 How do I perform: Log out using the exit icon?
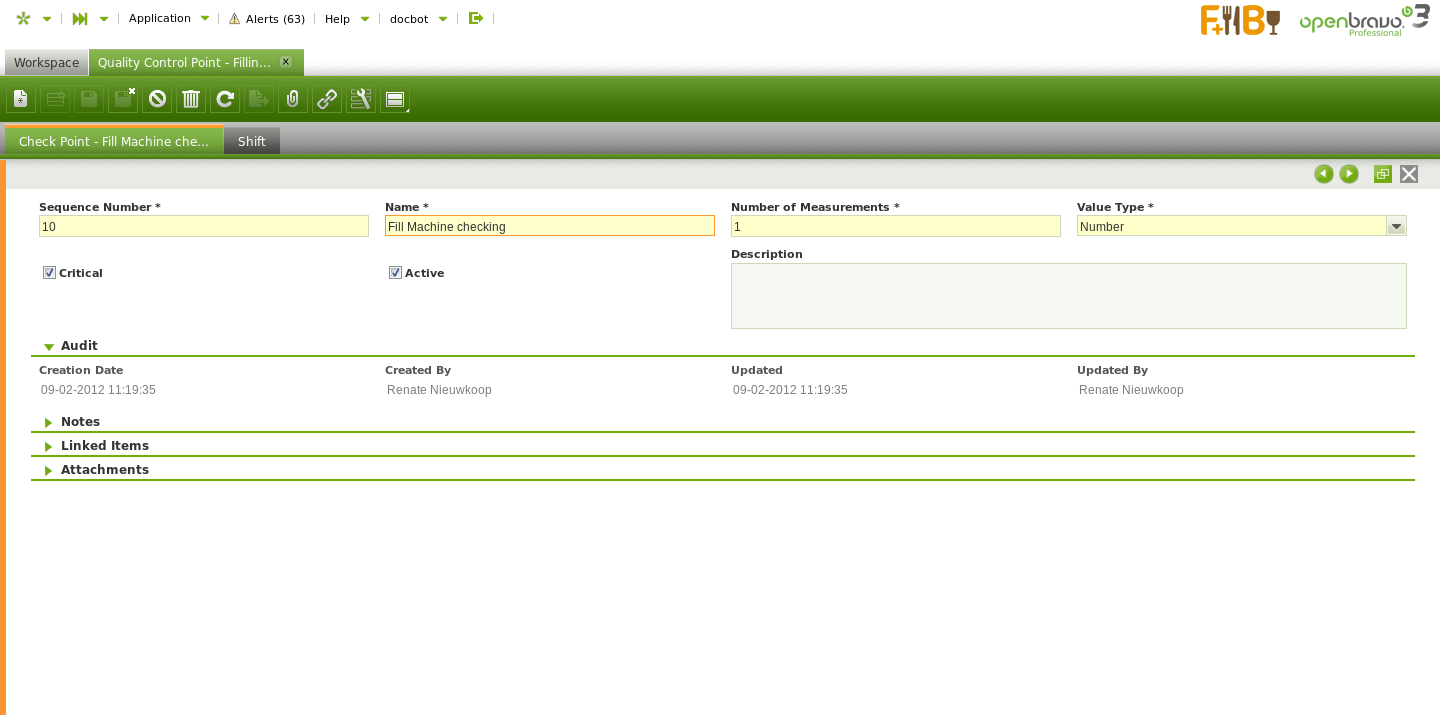tap(476, 18)
